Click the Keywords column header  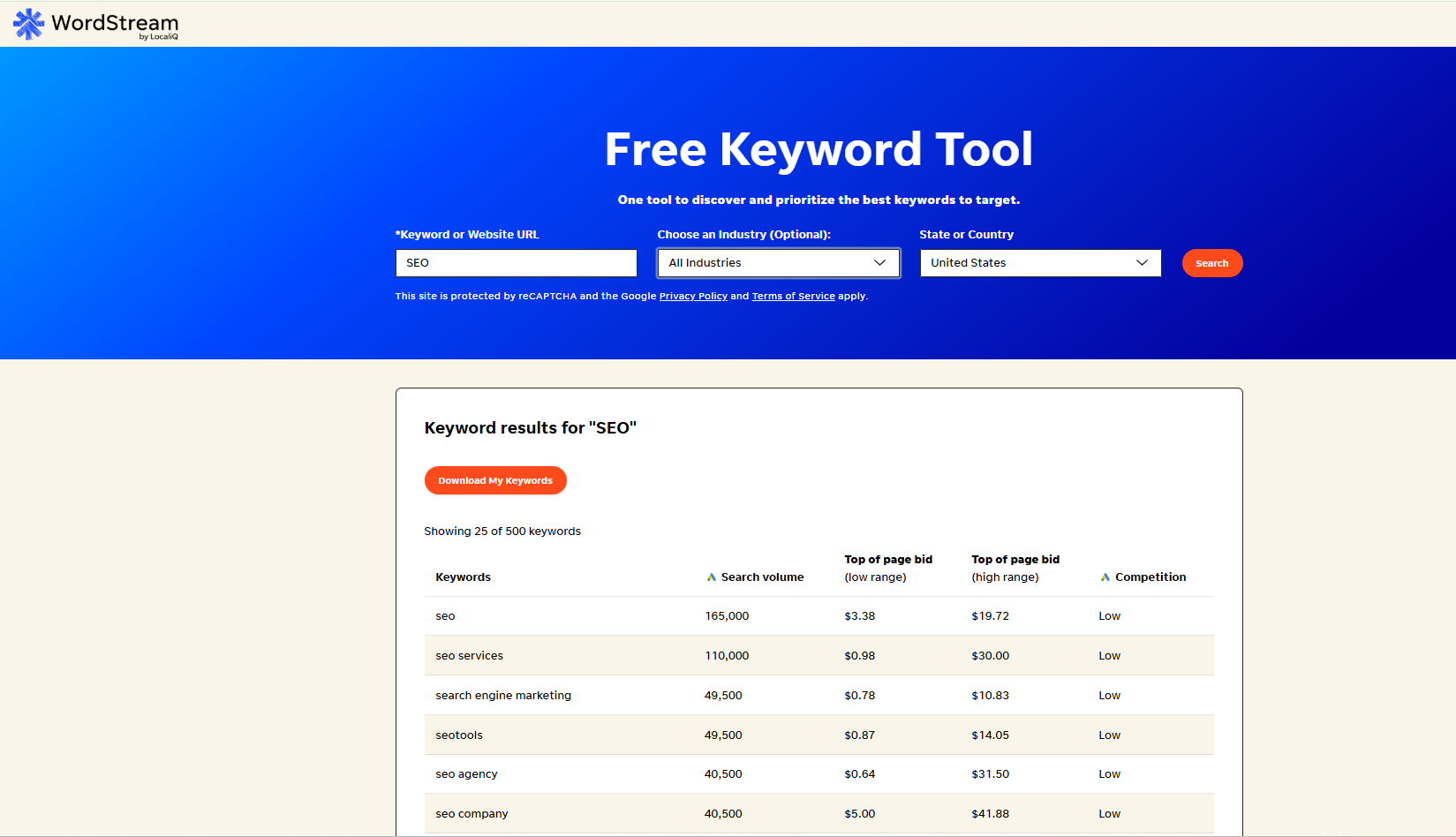pos(463,576)
